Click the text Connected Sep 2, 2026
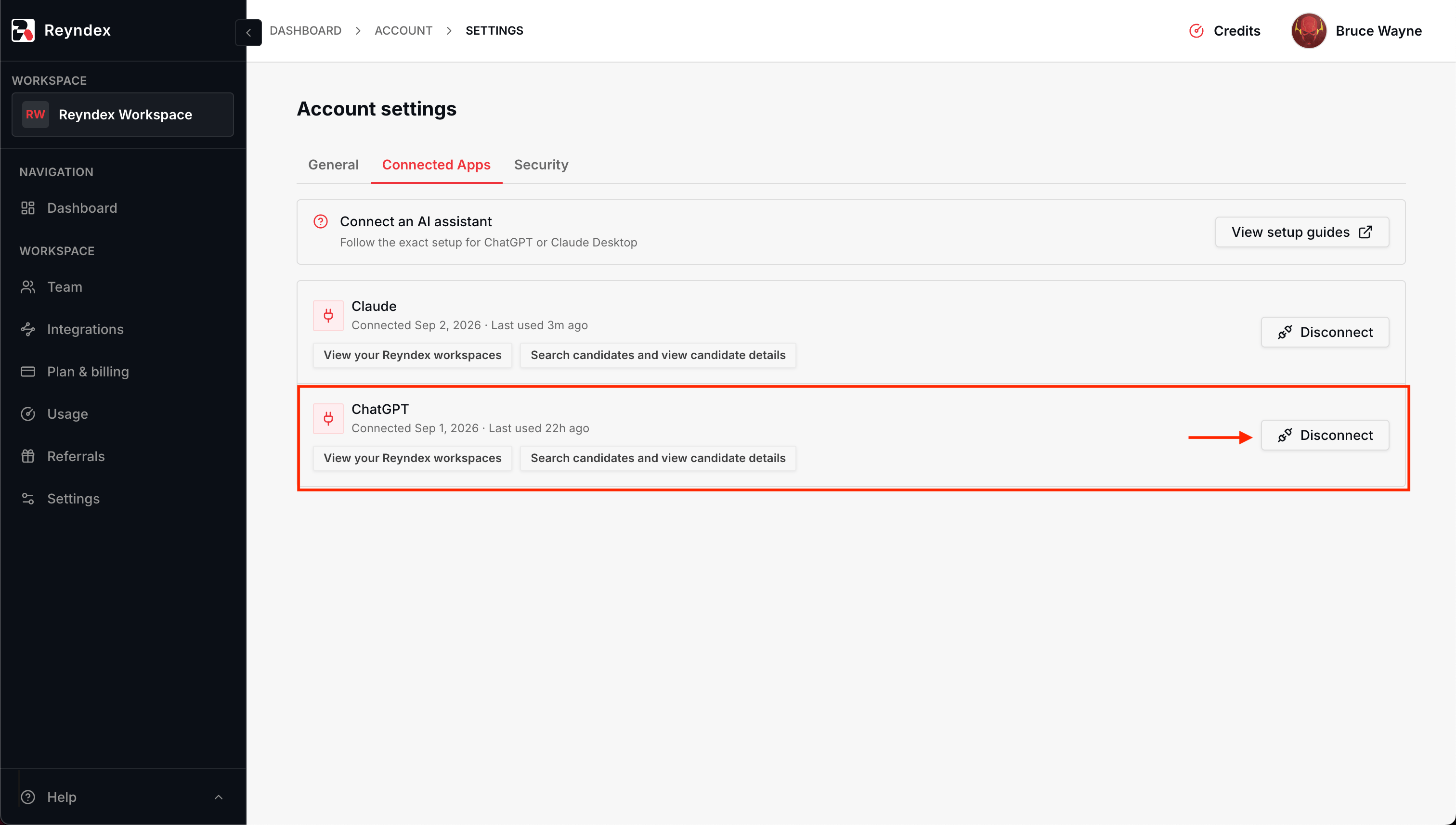The image size is (1456, 825). pyautogui.click(x=416, y=325)
